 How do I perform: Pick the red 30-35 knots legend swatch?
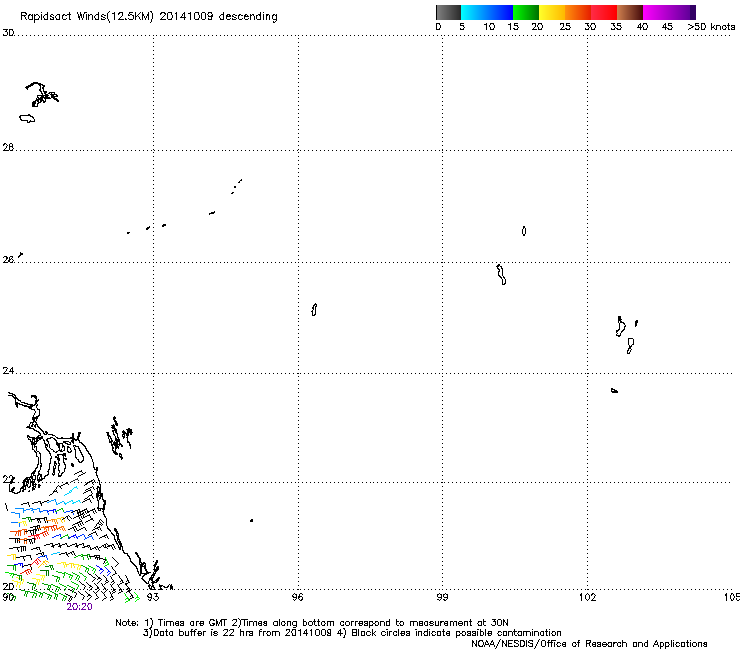[x=604, y=12]
